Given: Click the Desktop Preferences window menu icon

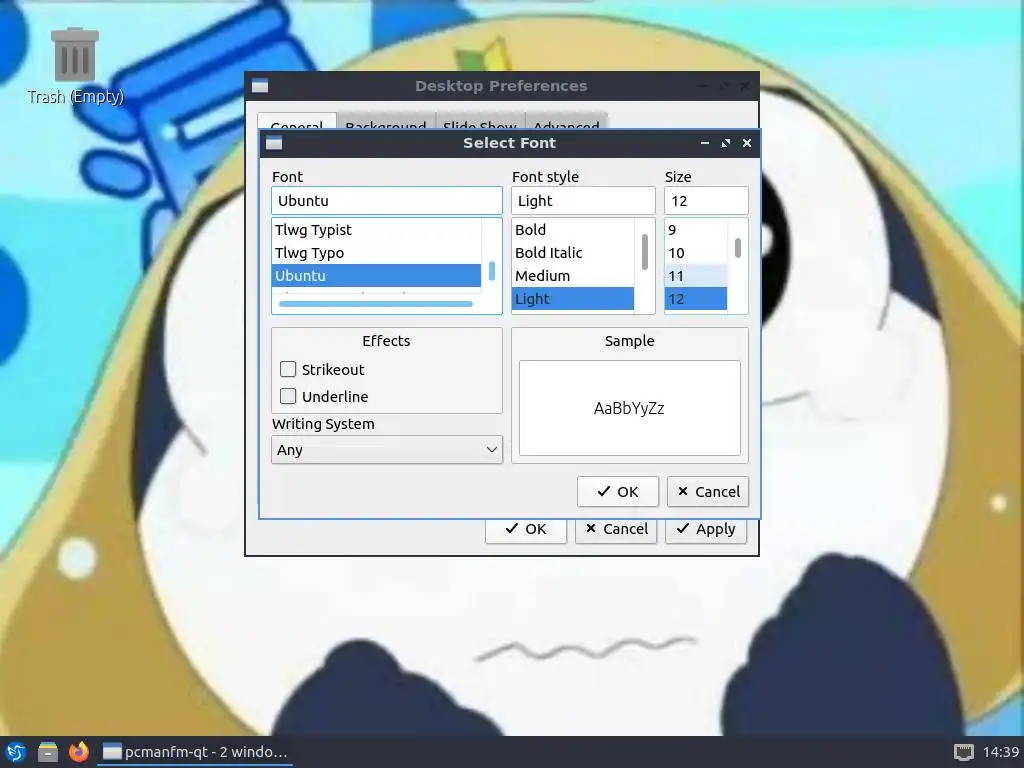Looking at the screenshot, I should coord(260,86).
